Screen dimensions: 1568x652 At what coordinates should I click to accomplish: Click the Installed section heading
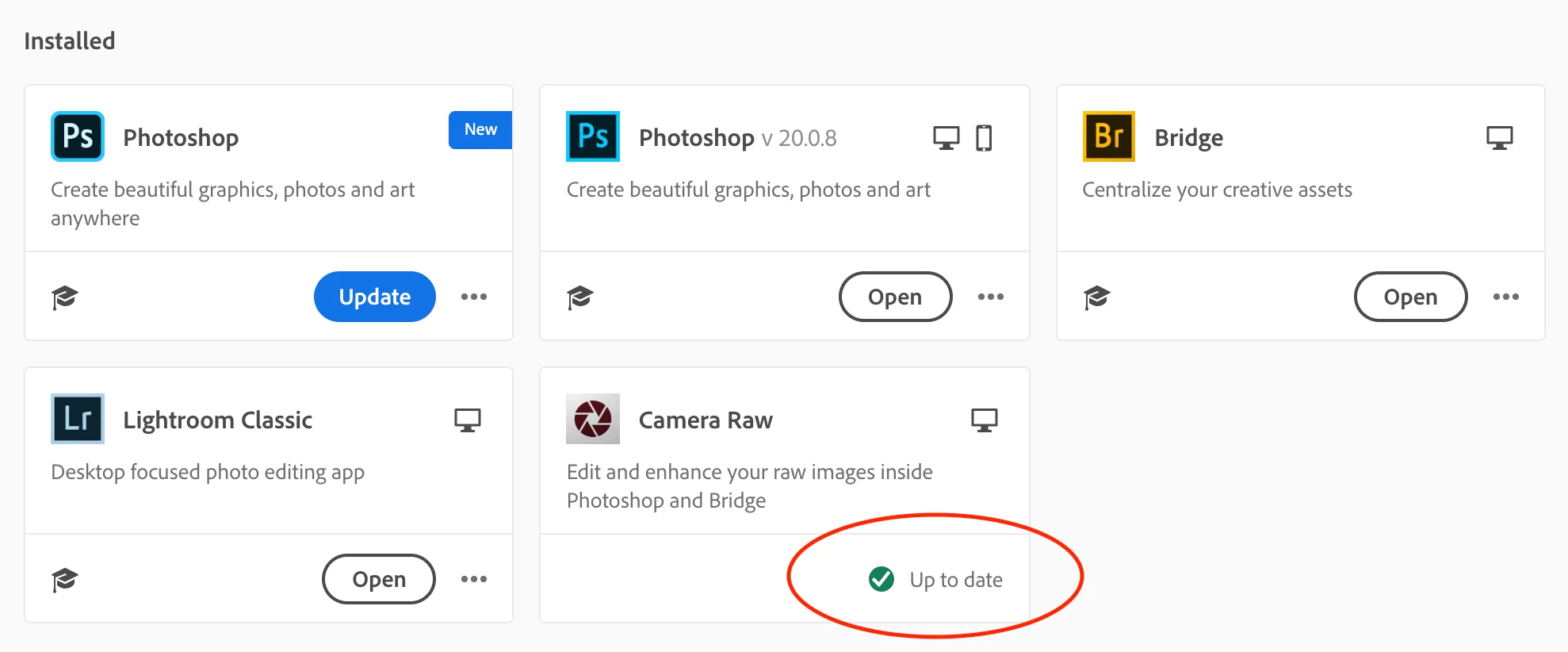pyautogui.click(x=70, y=40)
